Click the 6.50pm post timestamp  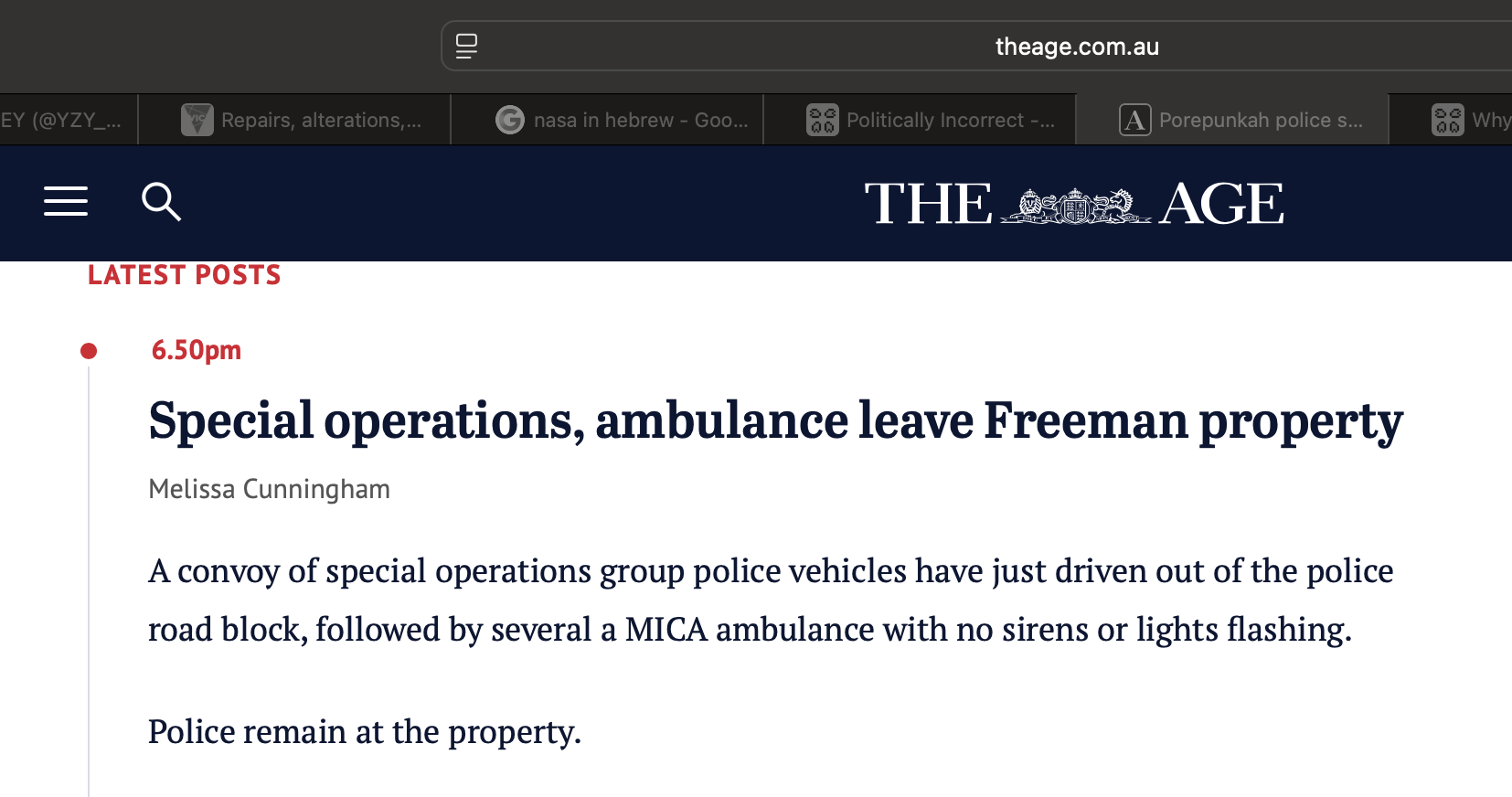pyautogui.click(x=196, y=350)
